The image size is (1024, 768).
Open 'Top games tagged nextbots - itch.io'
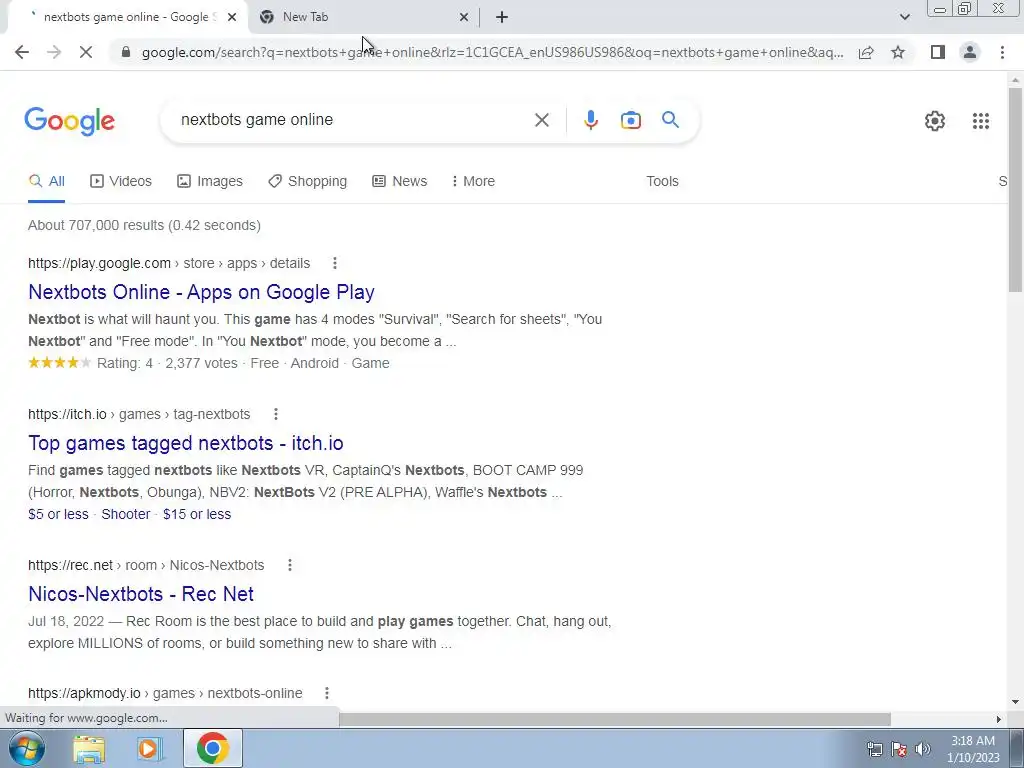pos(185,443)
